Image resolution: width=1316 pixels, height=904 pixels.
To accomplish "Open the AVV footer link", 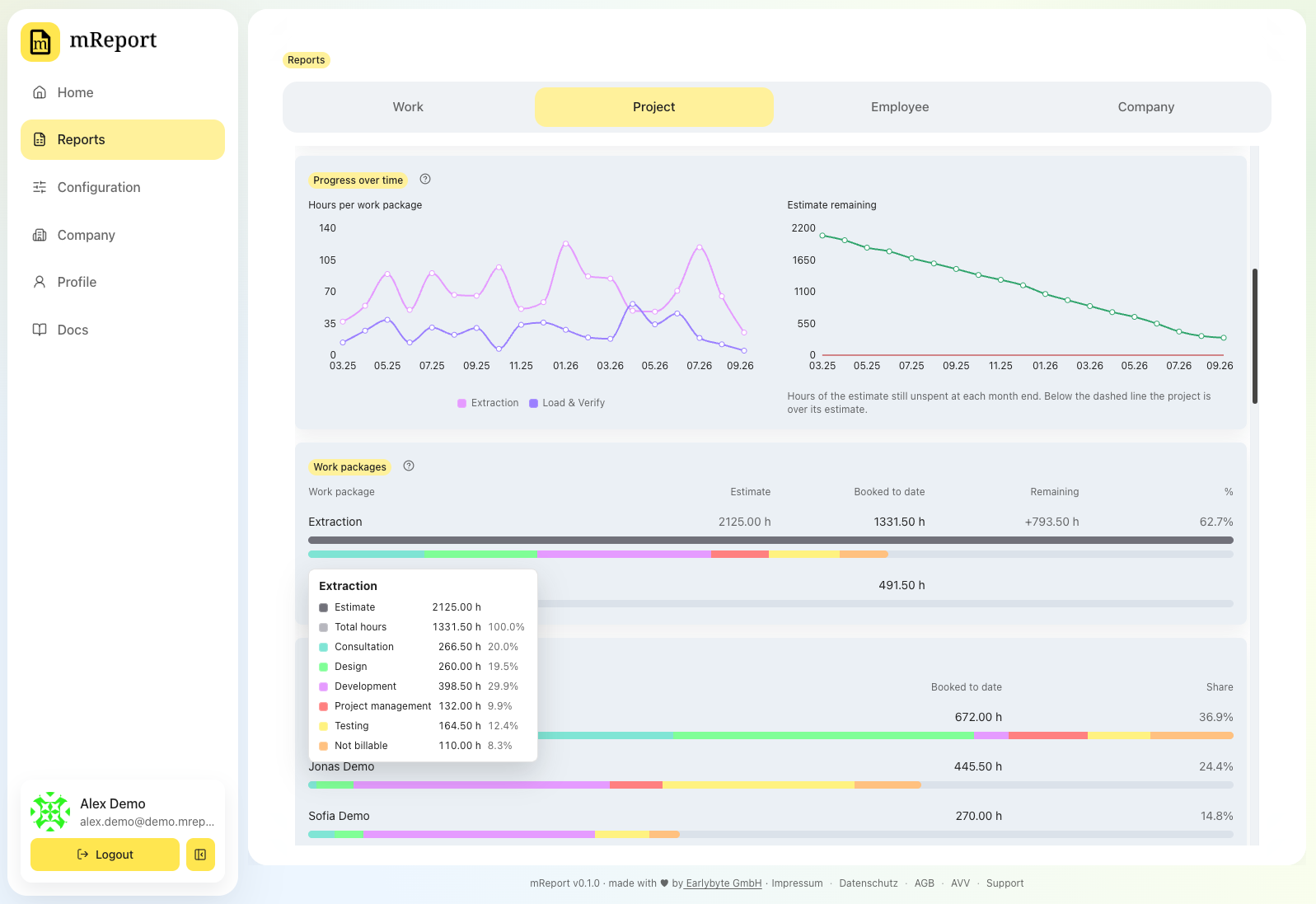I will click(x=960, y=883).
